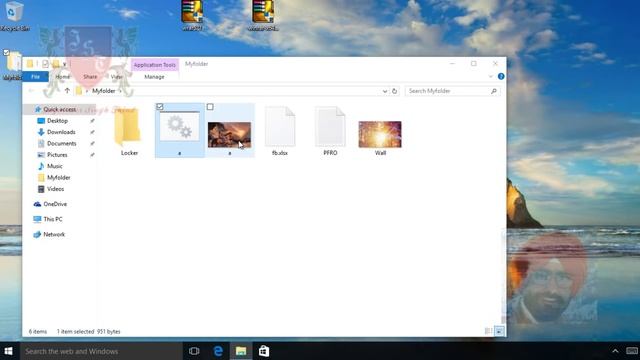This screenshot has height=360, width=640.
Task: Select the first WinRAR archive icon on the desktop
Action: tap(192, 15)
